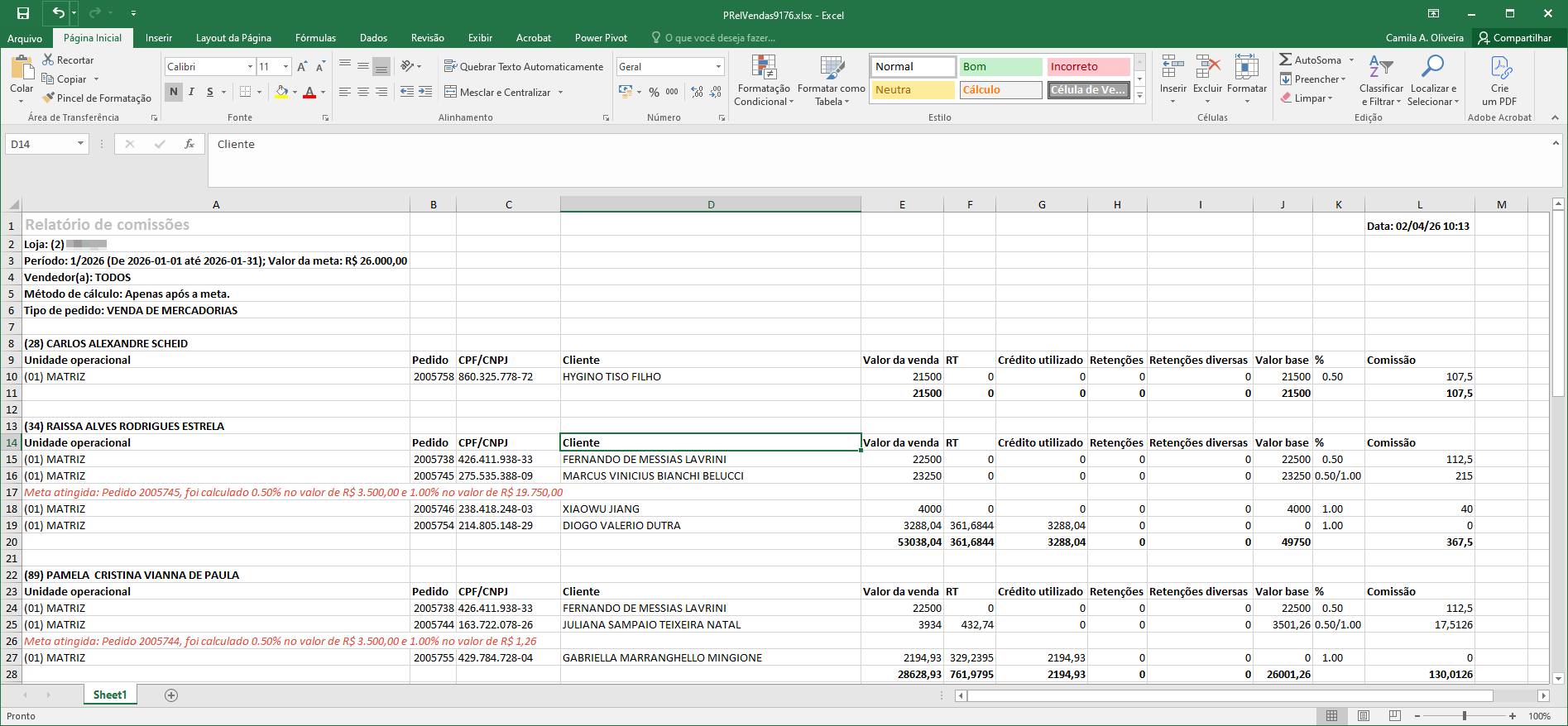The width and height of the screenshot is (1568, 726).
Task: Open the Name Box dropdown arrow
Action: pos(80,144)
